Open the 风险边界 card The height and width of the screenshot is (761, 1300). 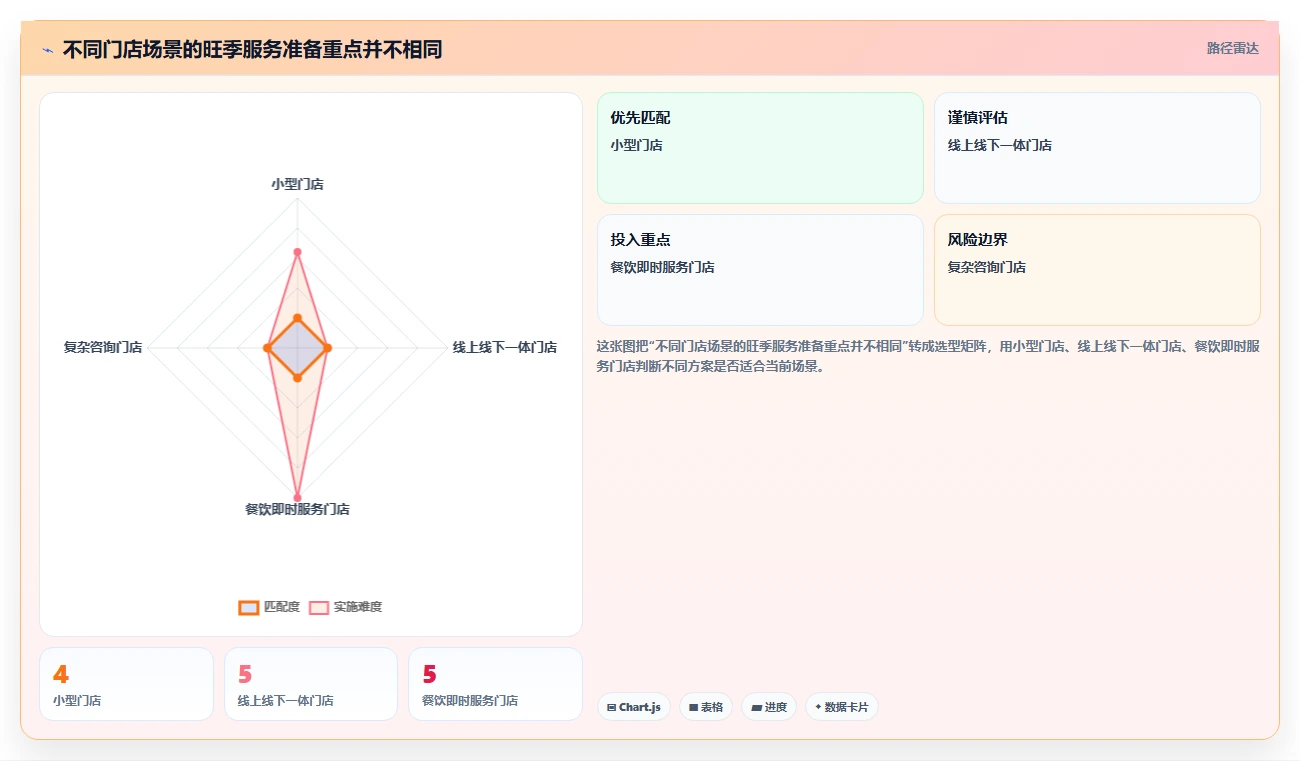pyautogui.click(x=1097, y=270)
